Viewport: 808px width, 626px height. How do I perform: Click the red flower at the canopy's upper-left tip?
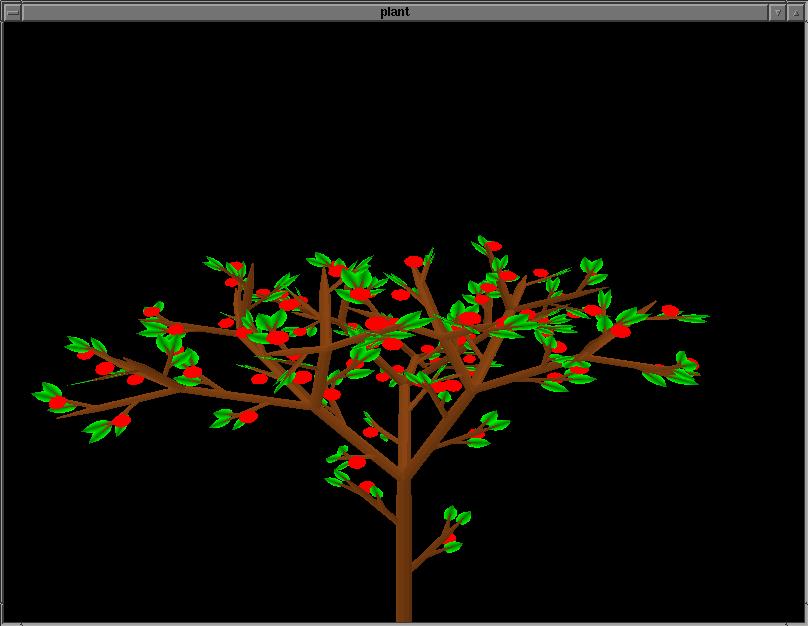[x=236, y=268]
